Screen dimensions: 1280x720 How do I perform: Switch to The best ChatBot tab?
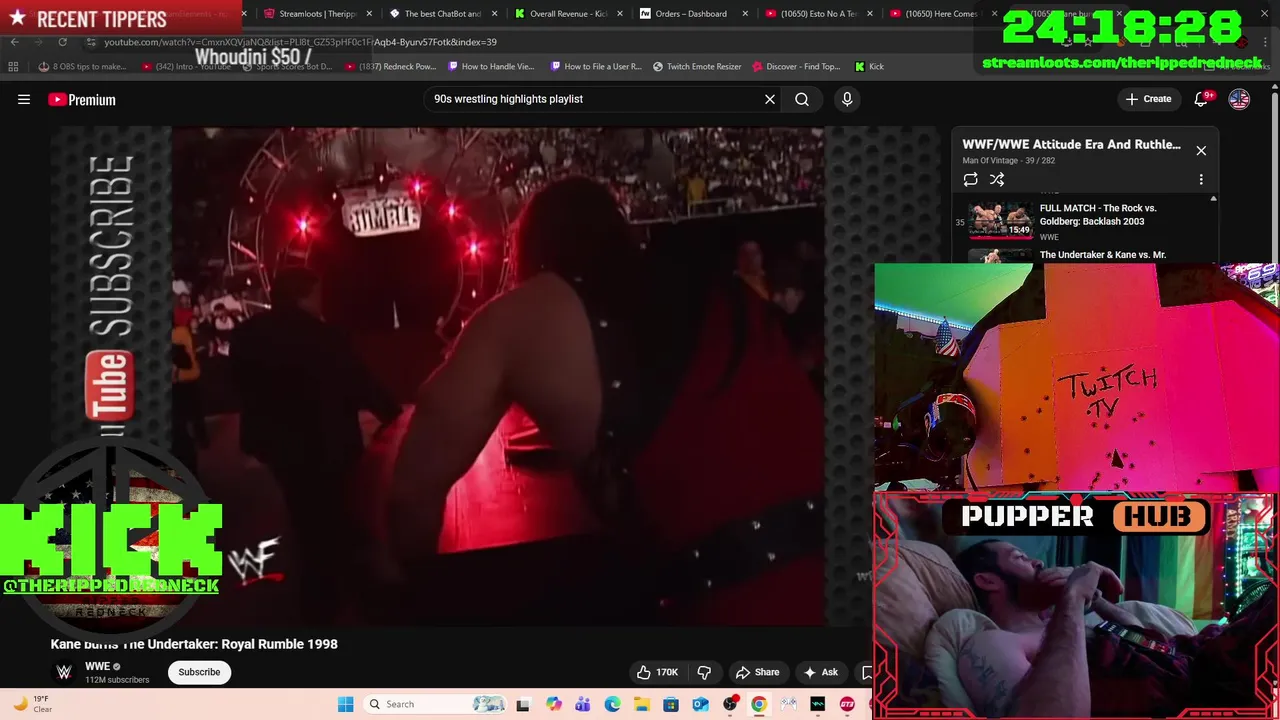pyautogui.click(x=435, y=14)
